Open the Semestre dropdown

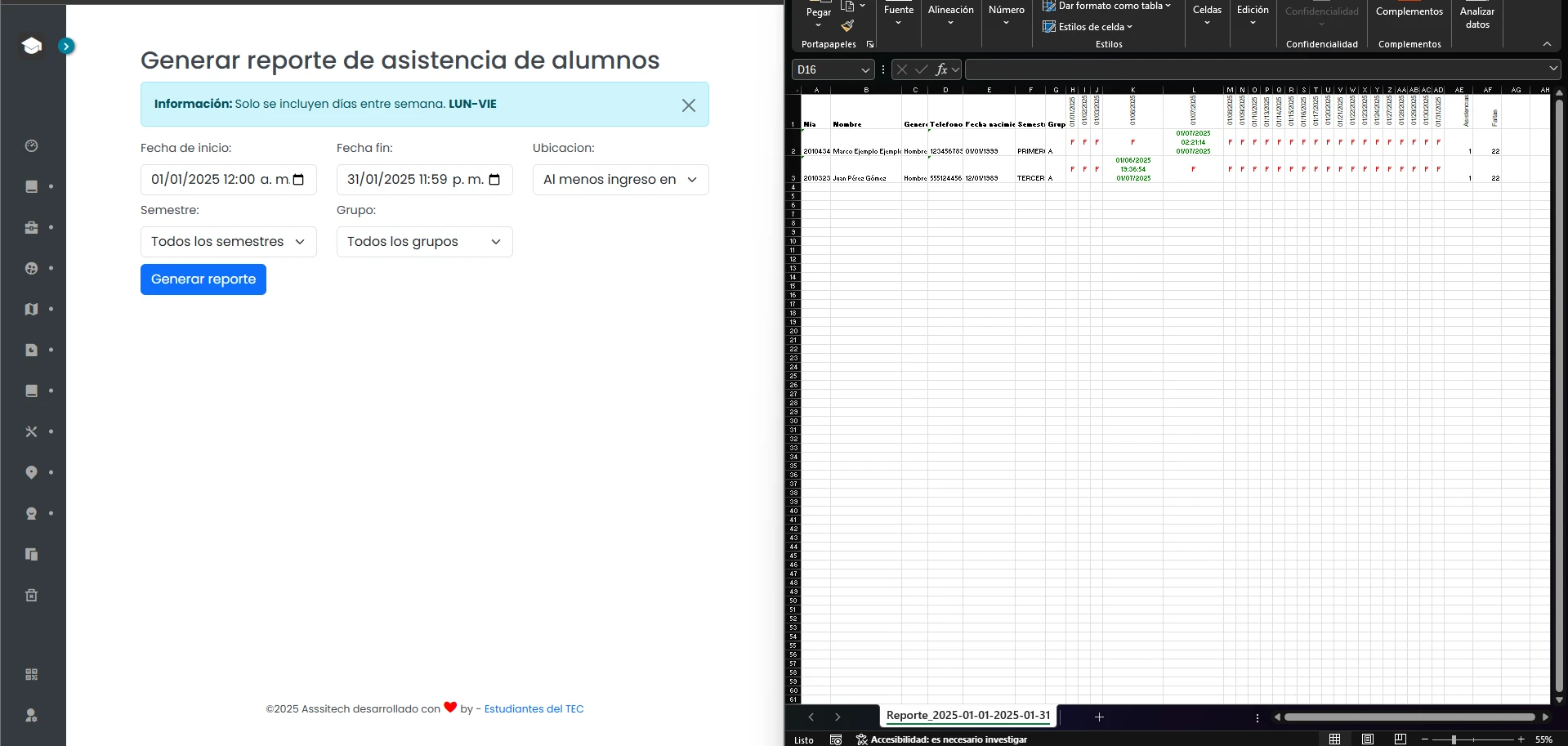(x=229, y=242)
